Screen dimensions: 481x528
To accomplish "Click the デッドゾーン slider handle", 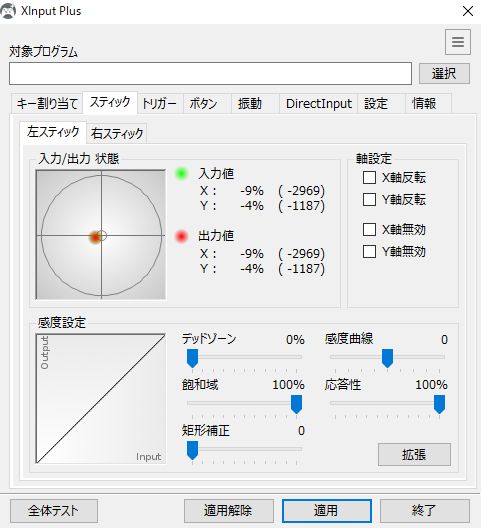I will (x=192, y=358).
